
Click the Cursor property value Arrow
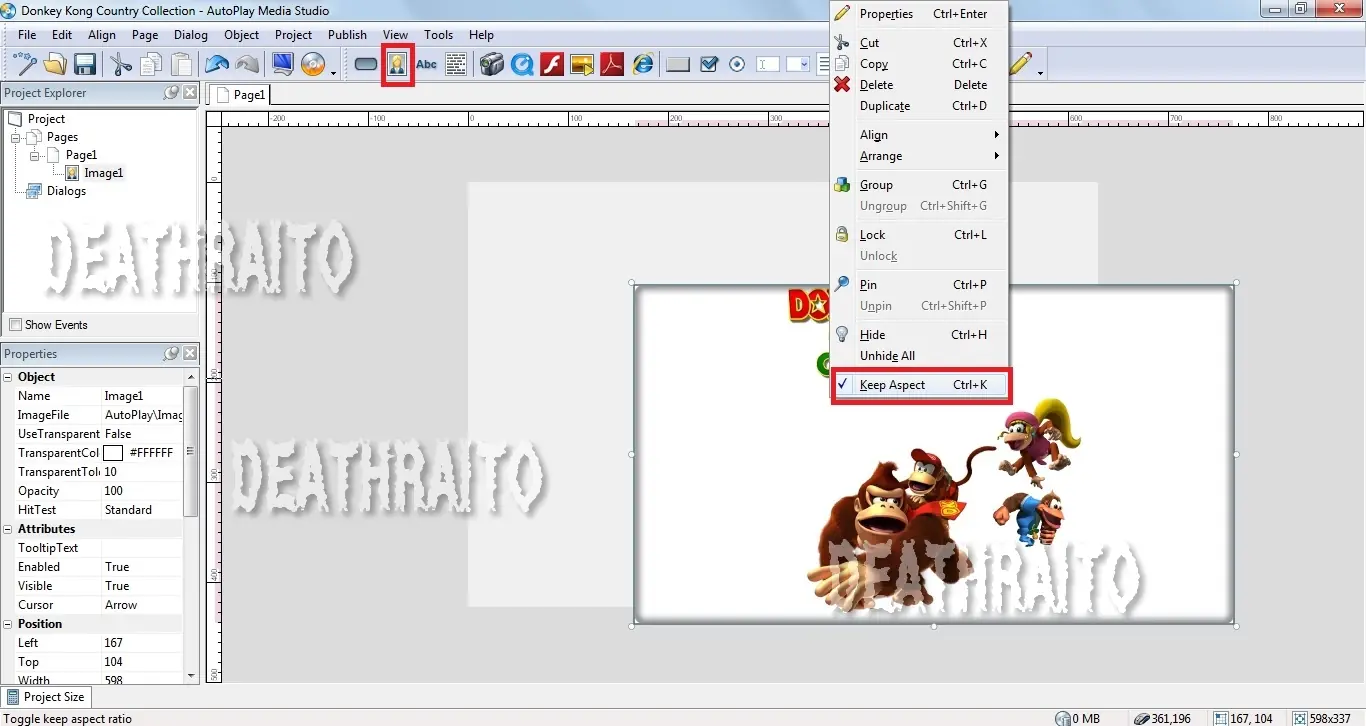point(143,605)
